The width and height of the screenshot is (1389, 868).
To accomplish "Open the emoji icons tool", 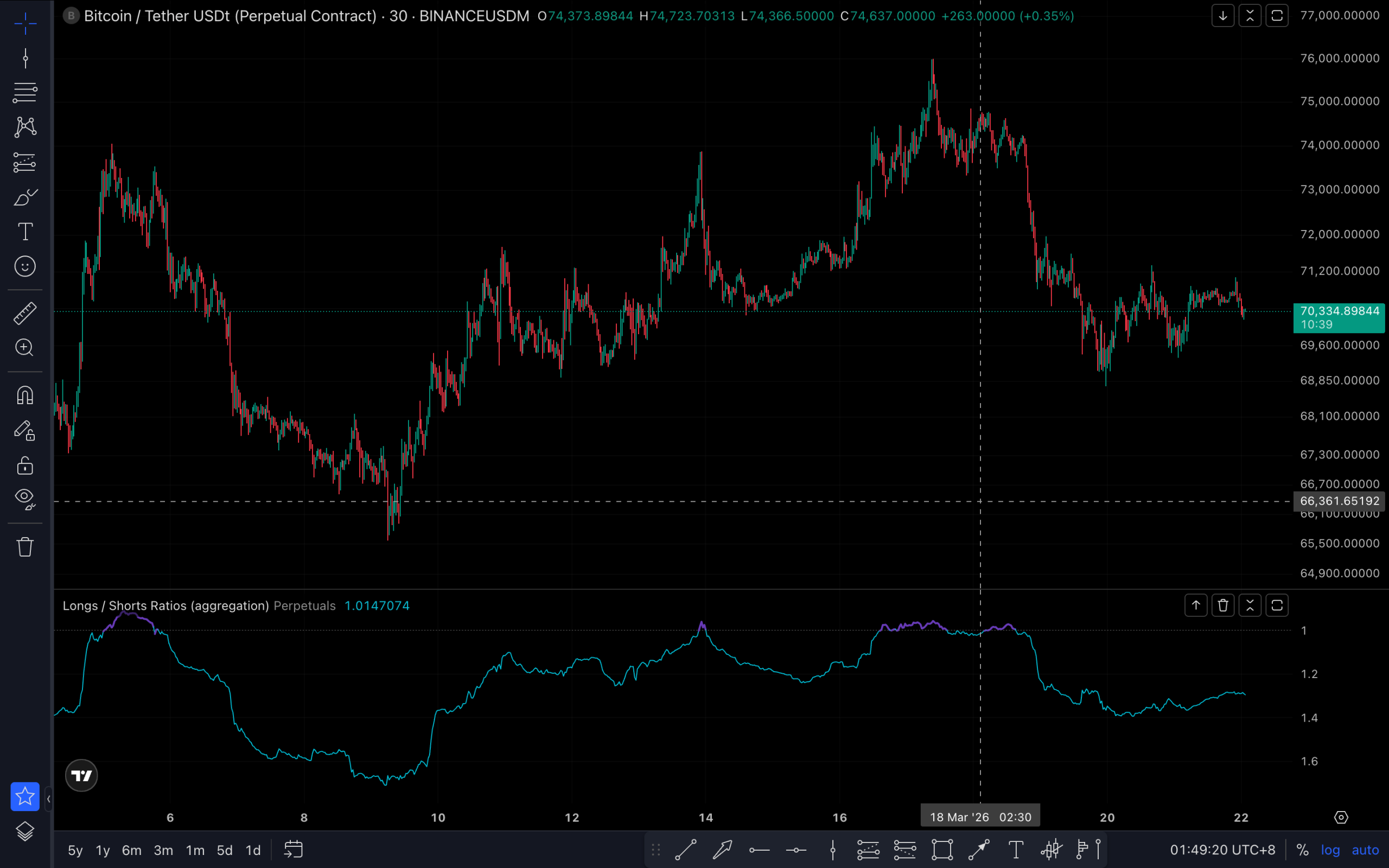I will pos(26,266).
